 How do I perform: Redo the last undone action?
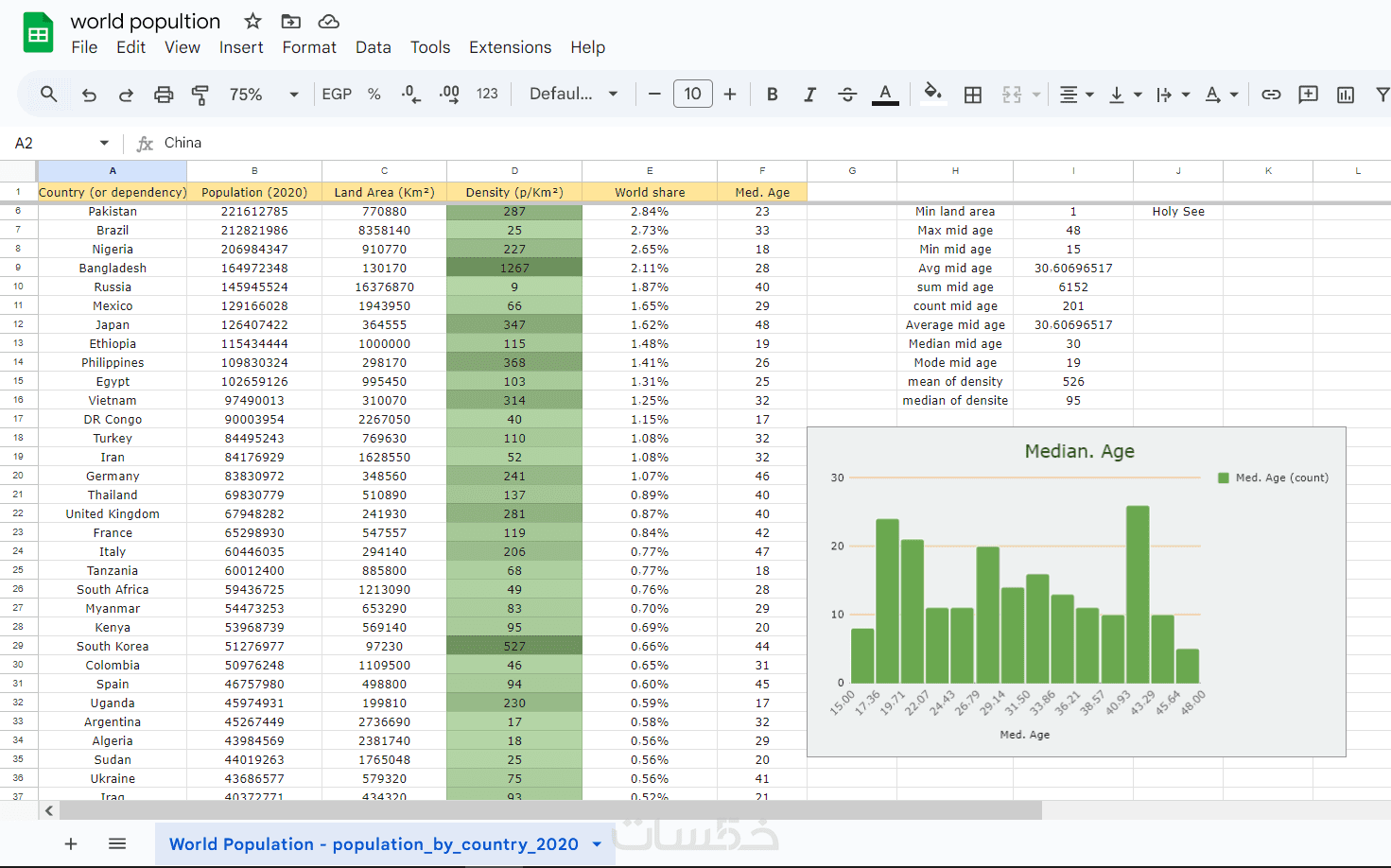tap(126, 95)
